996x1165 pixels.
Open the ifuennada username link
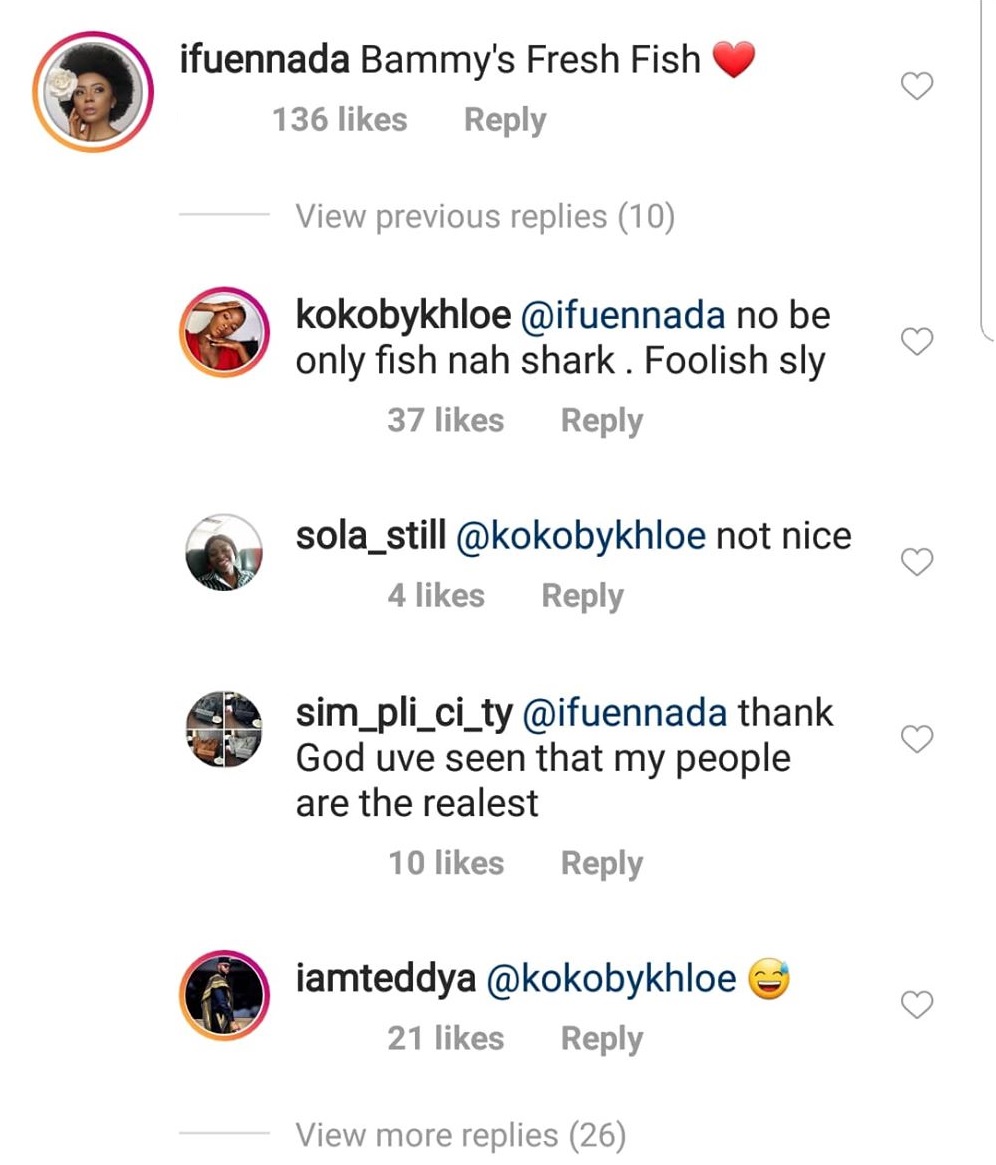[x=264, y=60]
